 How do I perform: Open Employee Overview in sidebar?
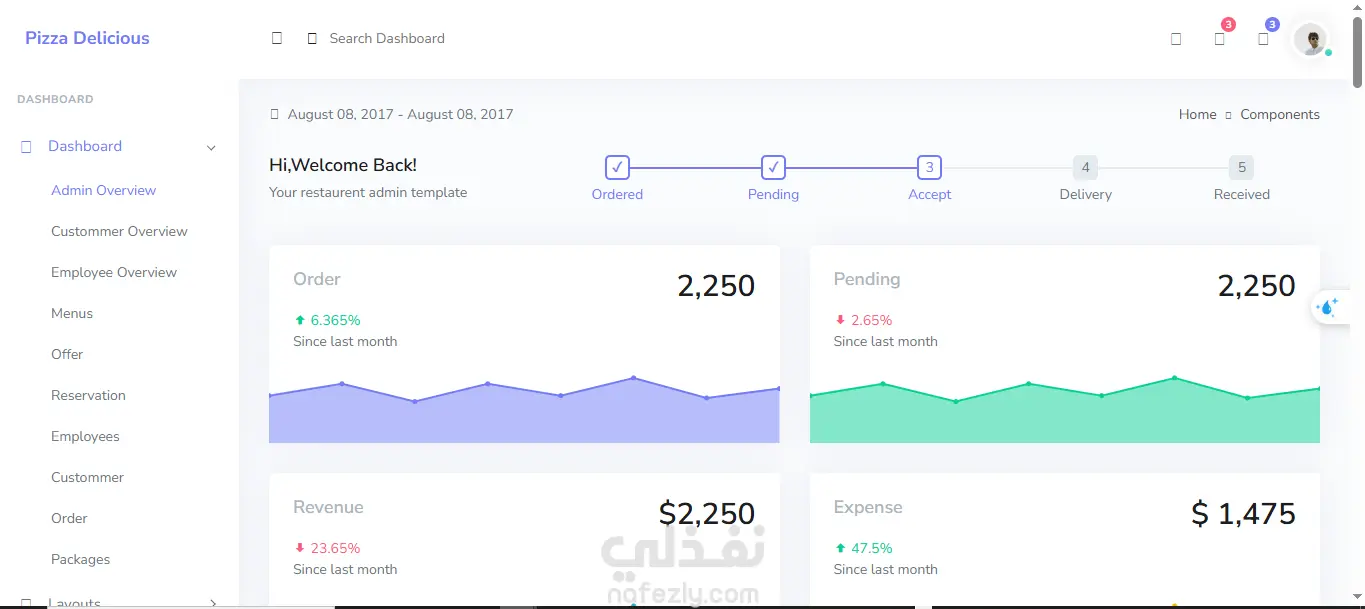point(114,272)
